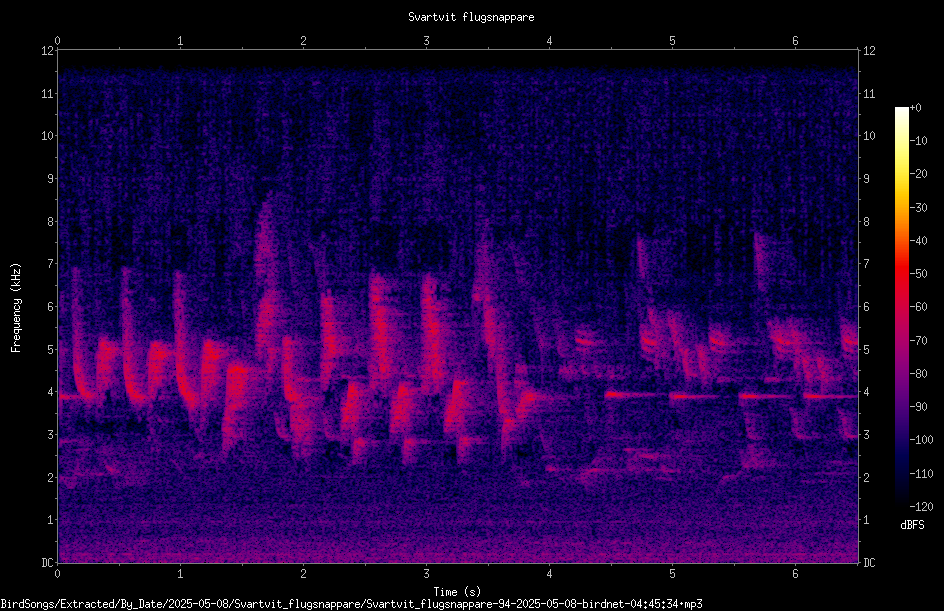
Task: Click the '-60' label on the color scale
Action: (918, 307)
